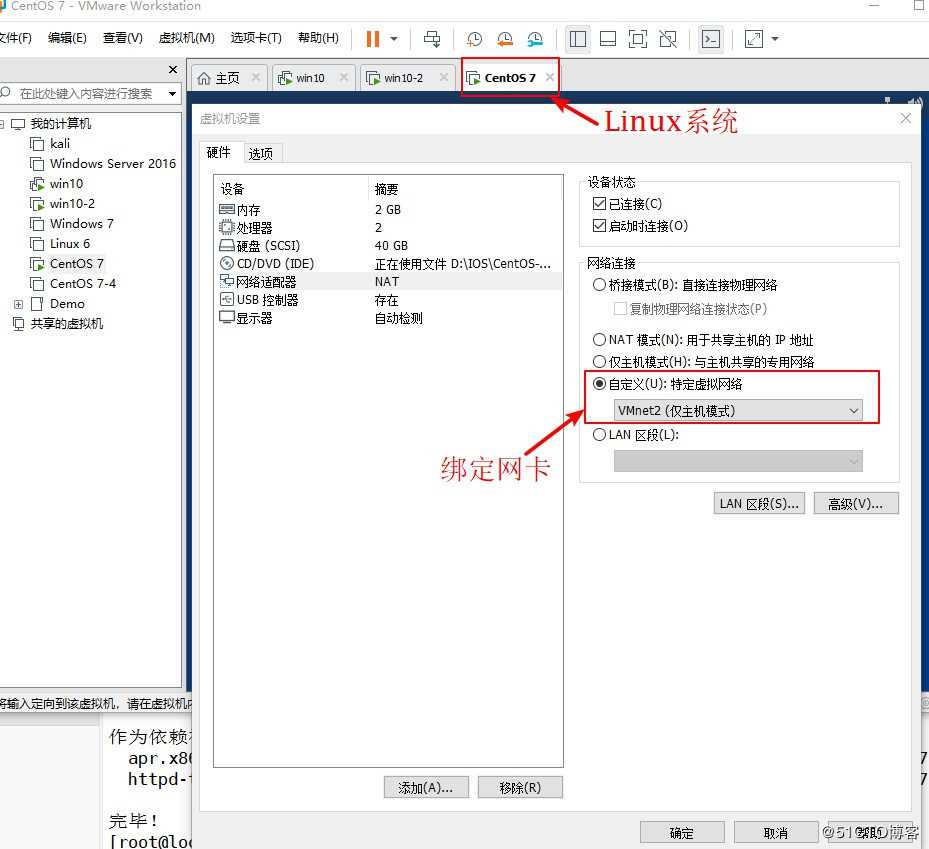This screenshot has height=849, width=929.
Task: Open the 帮助(H) menu
Action: click(x=318, y=38)
